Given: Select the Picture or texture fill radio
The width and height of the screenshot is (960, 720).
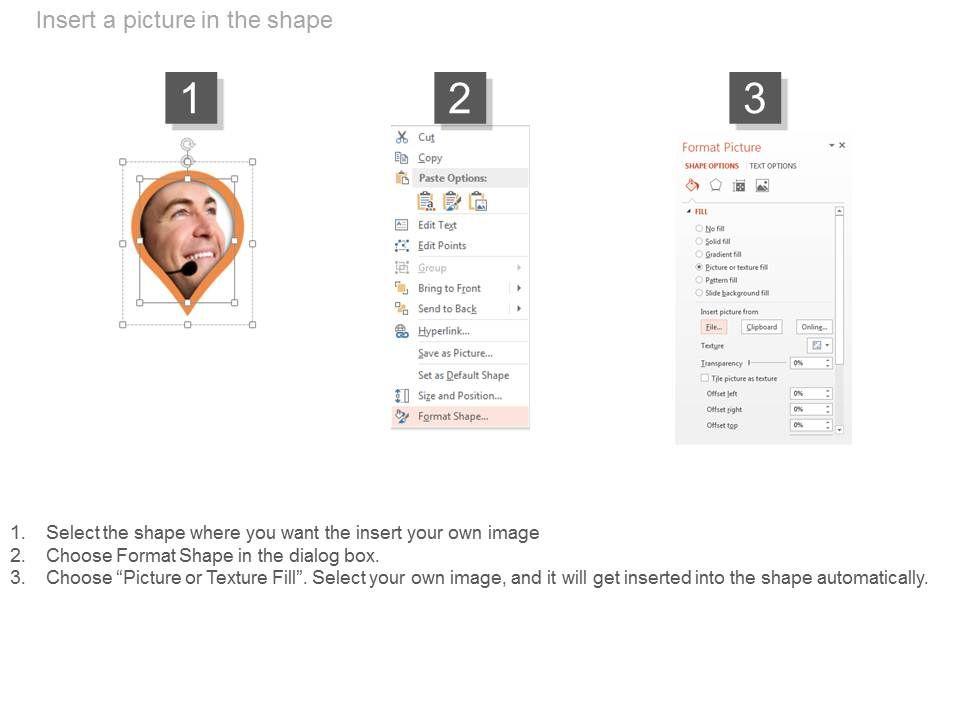Looking at the screenshot, I should coord(699,268).
